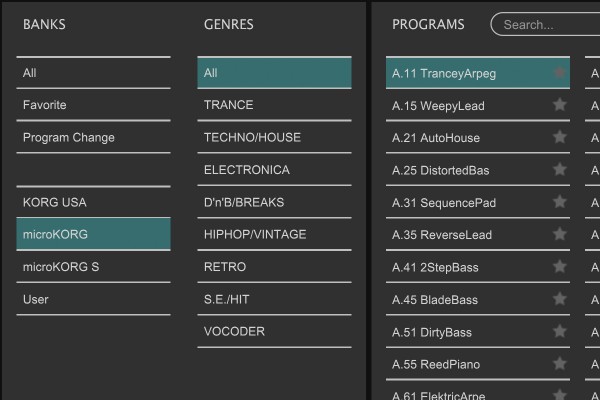600x400 pixels.
Task: Show Favorite programs in Banks list
Action: [x=93, y=105]
